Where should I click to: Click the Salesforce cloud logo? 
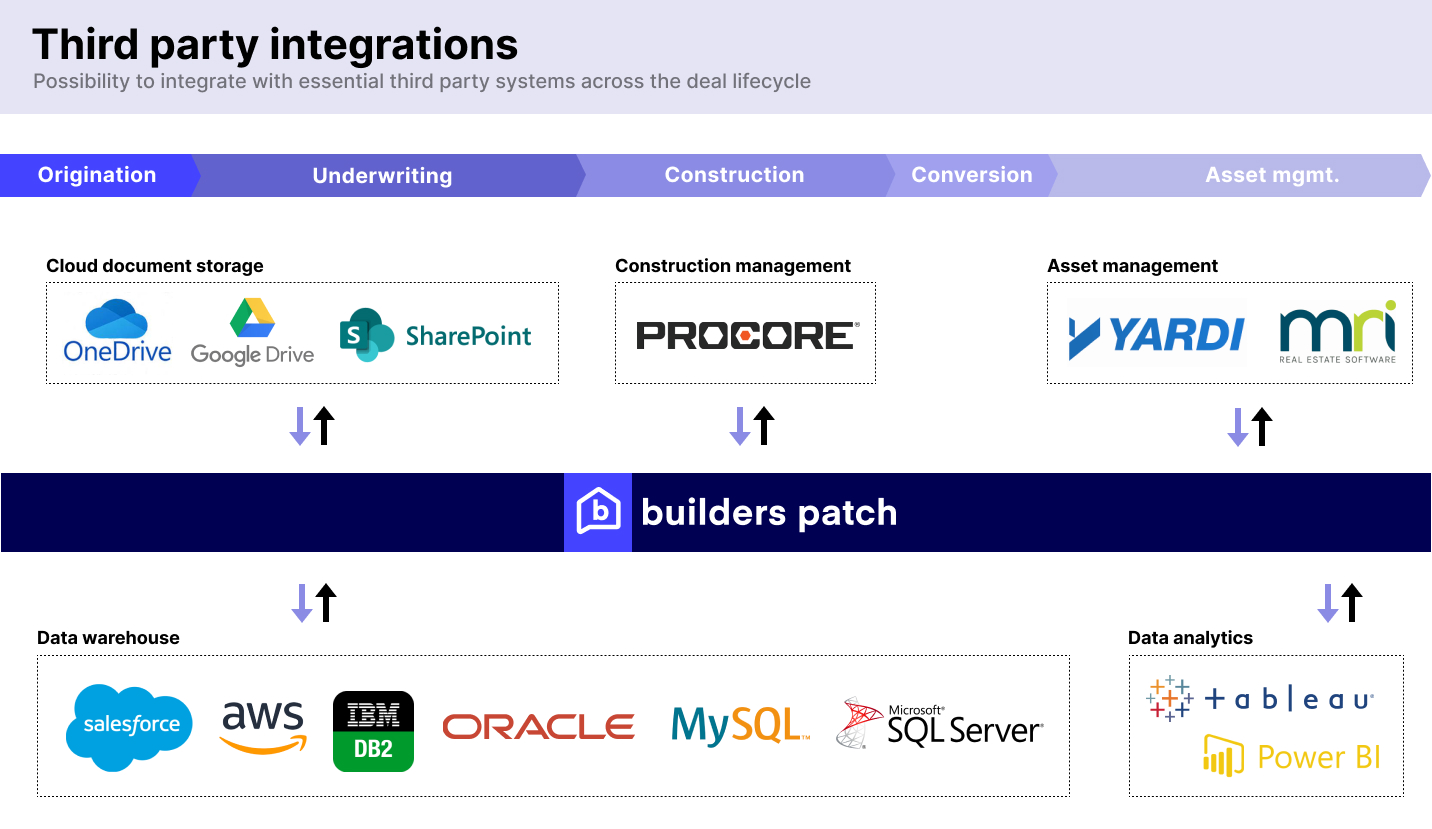tap(129, 727)
